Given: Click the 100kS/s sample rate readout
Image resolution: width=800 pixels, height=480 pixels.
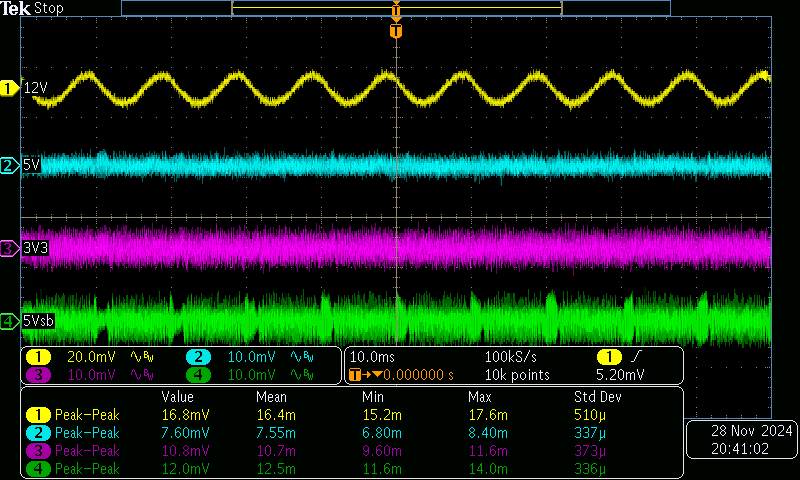Looking at the screenshot, I should pos(511,357).
